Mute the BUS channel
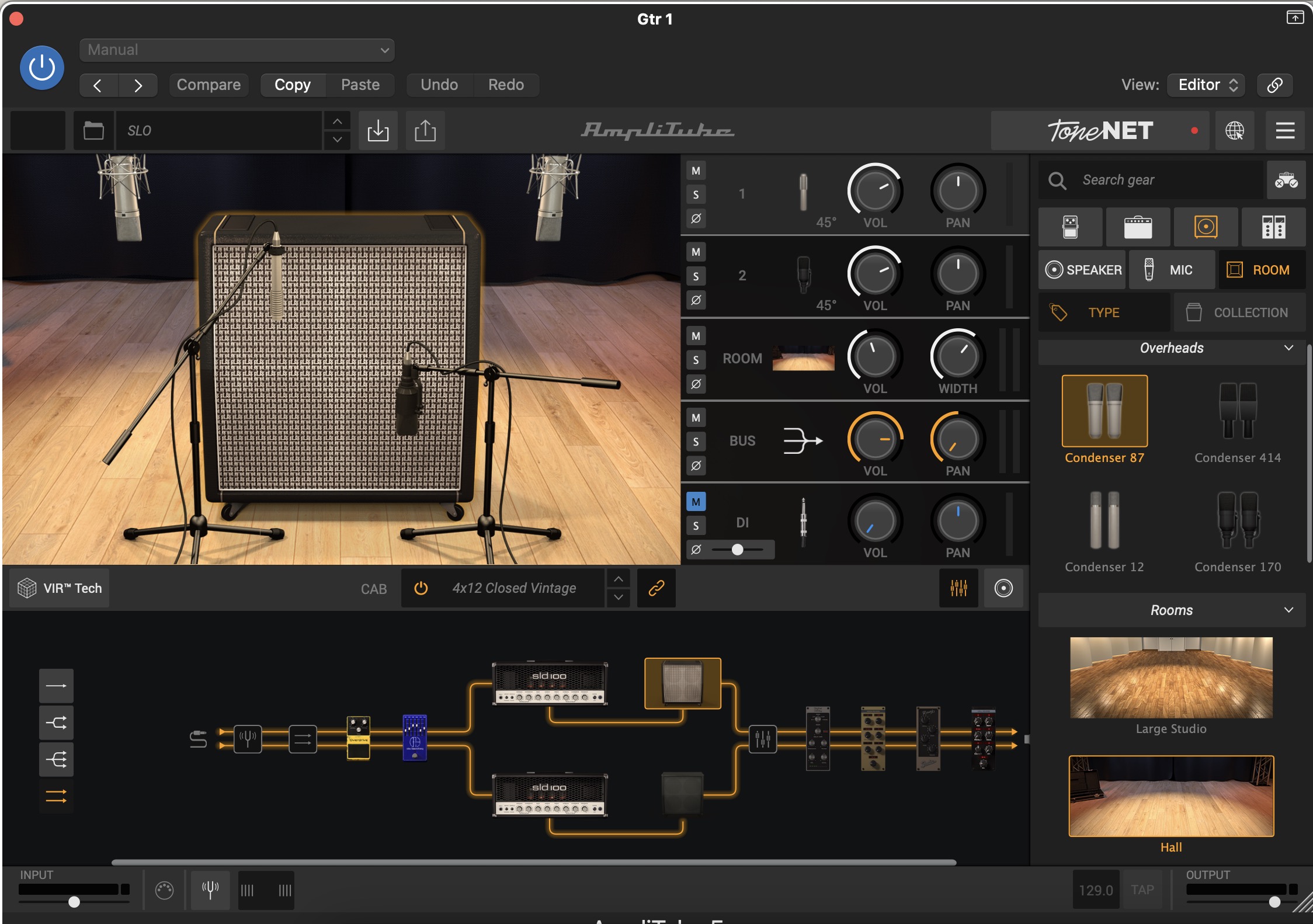The image size is (1313, 924). point(696,418)
